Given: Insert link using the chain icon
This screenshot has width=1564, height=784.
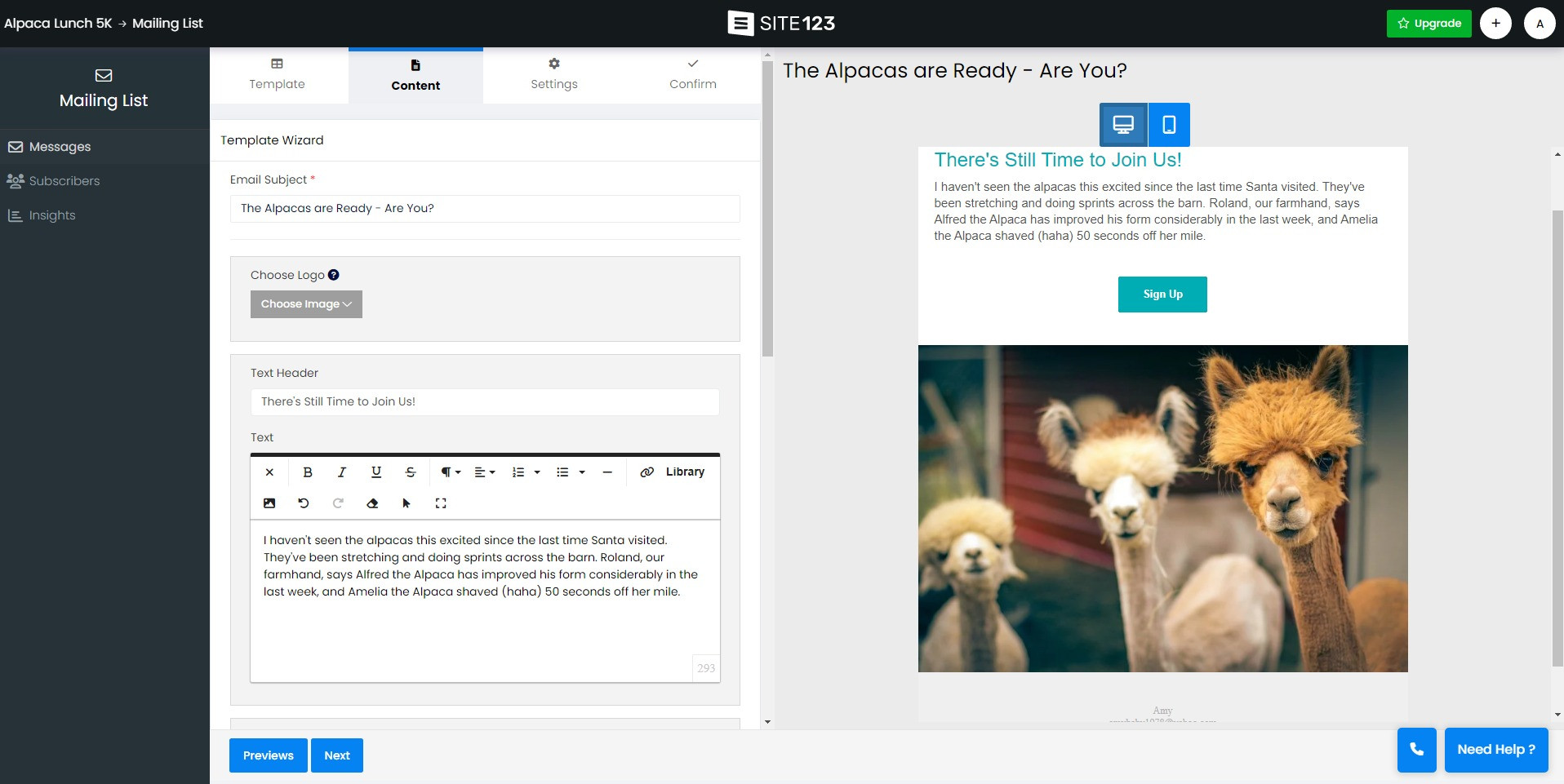Looking at the screenshot, I should point(646,472).
